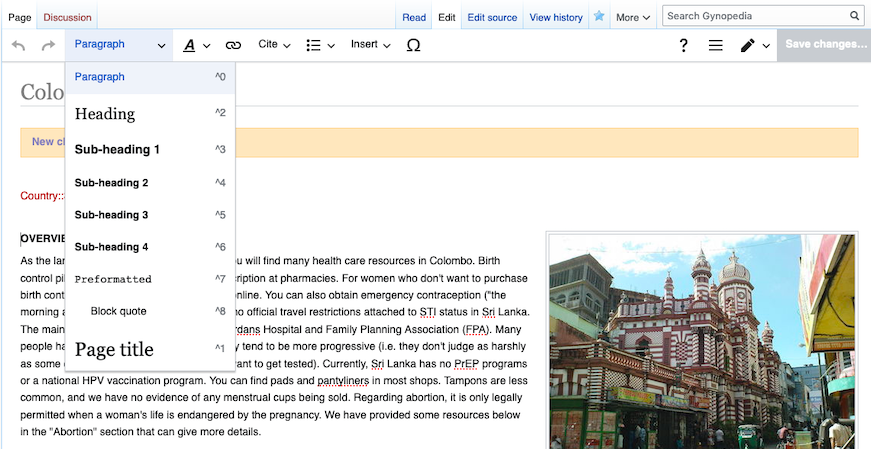
Task: Open the special character Omega tool
Action: coord(413,45)
